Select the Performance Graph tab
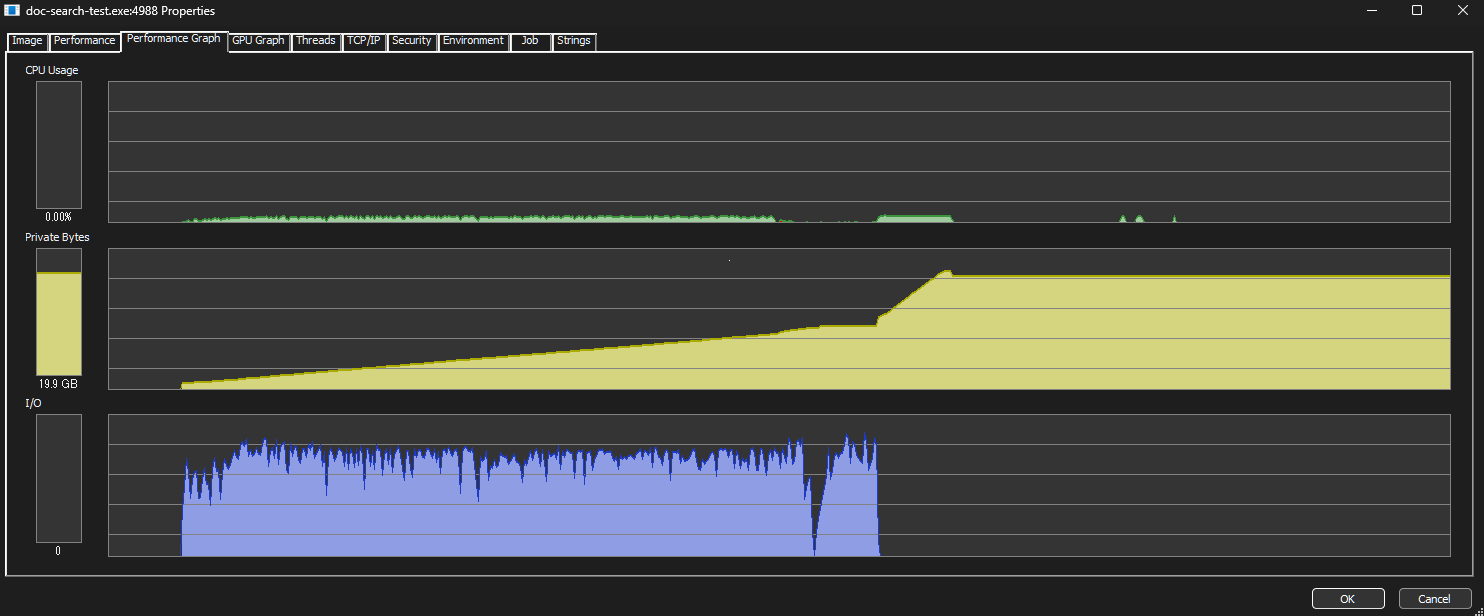The image size is (1484, 616). pyautogui.click(x=173, y=39)
